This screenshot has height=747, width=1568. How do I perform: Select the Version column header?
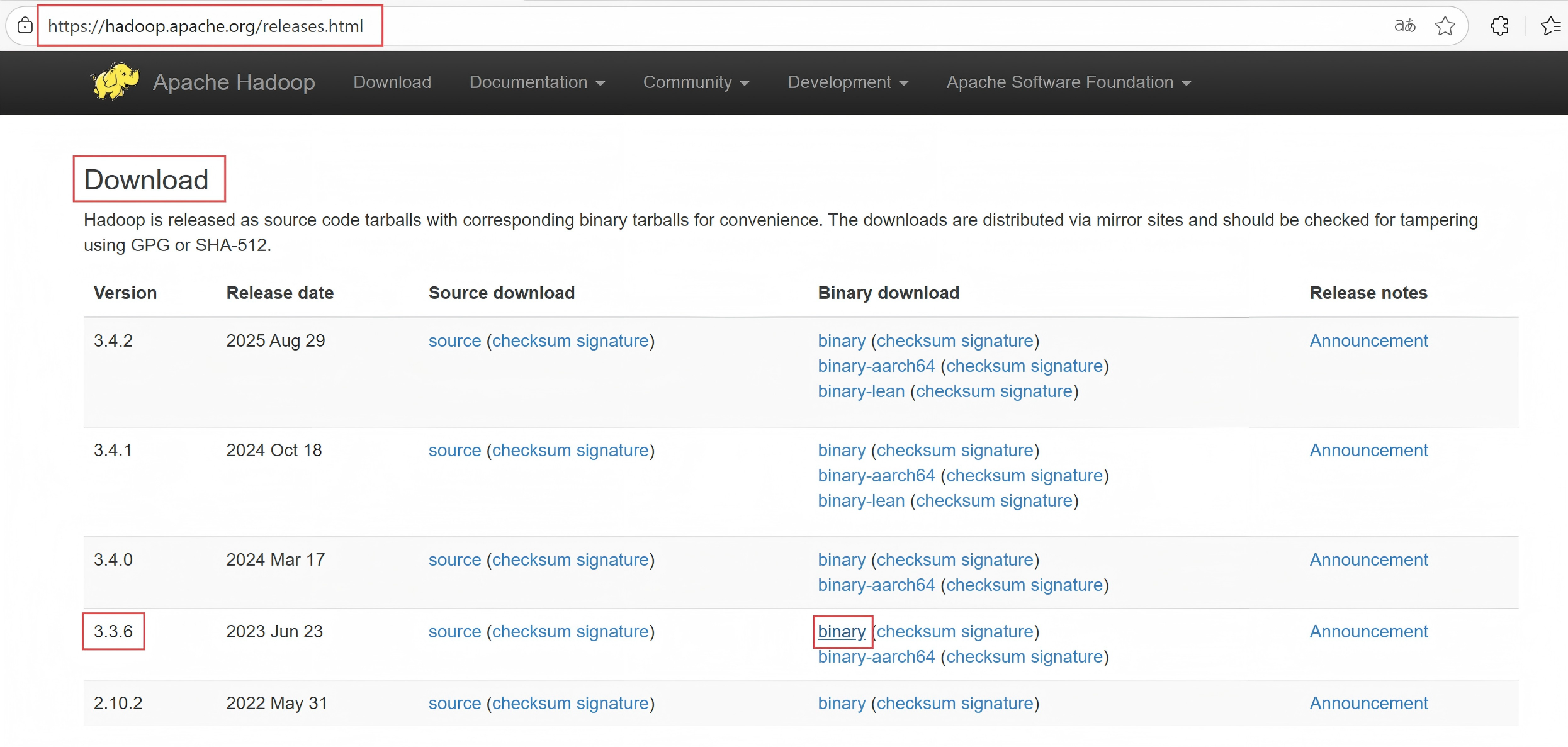coord(125,293)
